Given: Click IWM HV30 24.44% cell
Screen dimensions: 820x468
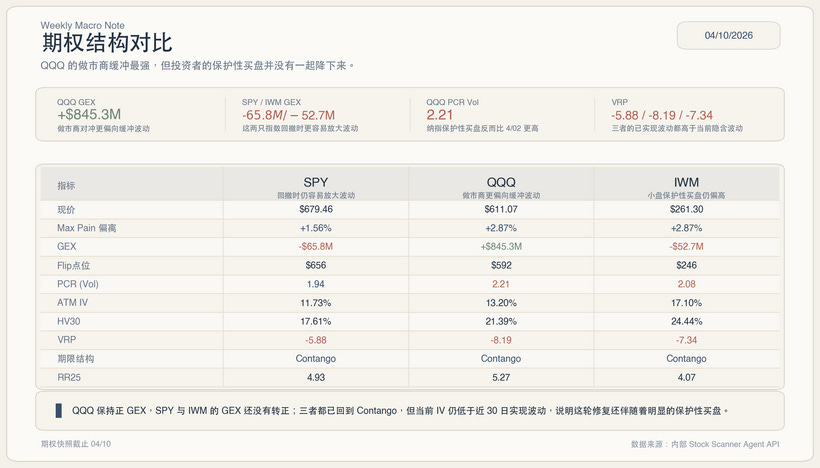Looking at the screenshot, I should click(686, 321).
